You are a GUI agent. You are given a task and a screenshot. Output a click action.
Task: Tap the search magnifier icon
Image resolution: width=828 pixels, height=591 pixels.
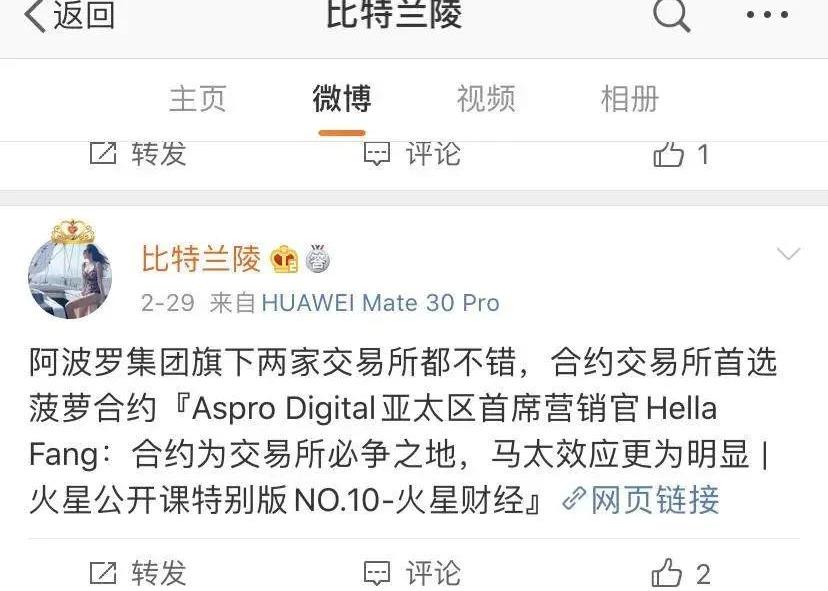(x=671, y=15)
